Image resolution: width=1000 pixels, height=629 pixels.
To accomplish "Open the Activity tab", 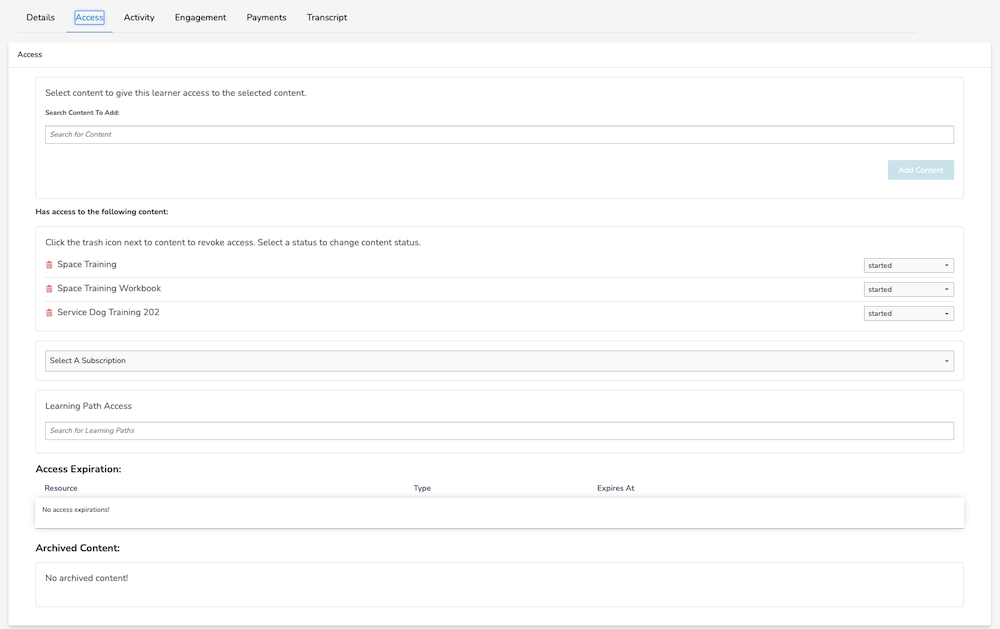I will 139,17.
